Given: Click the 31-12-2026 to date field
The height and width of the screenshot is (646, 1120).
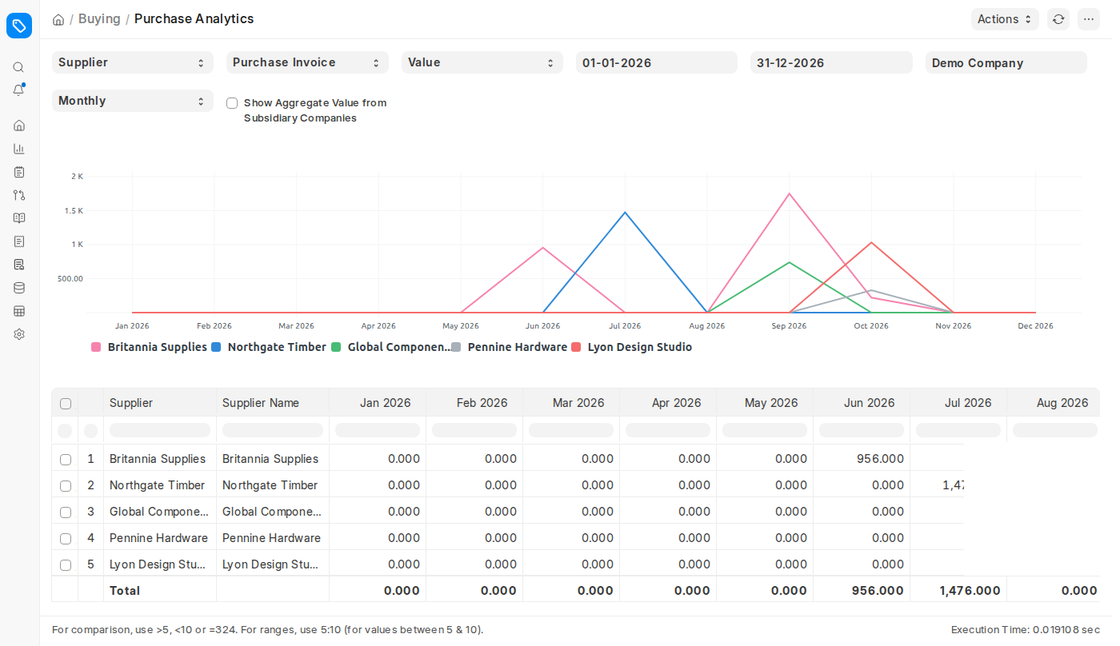Looking at the screenshot, I should click(x=831, y=63).
